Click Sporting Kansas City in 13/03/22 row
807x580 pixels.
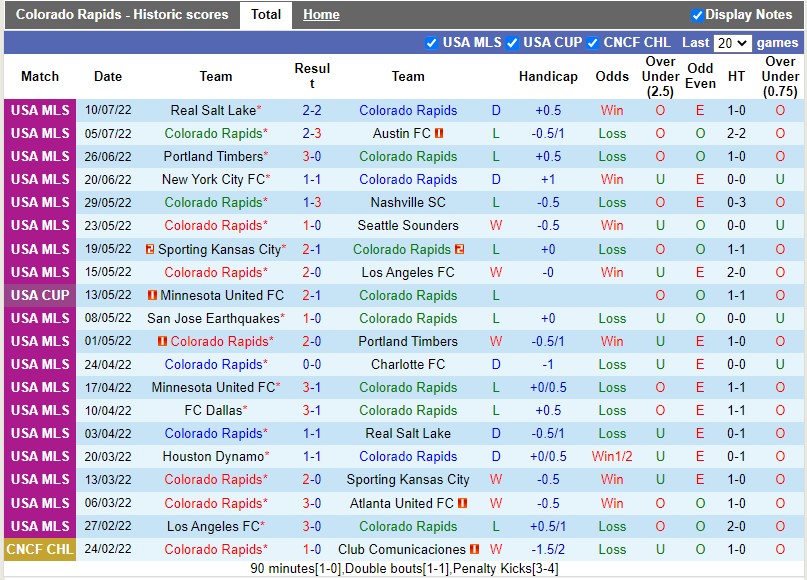(408, 480)
